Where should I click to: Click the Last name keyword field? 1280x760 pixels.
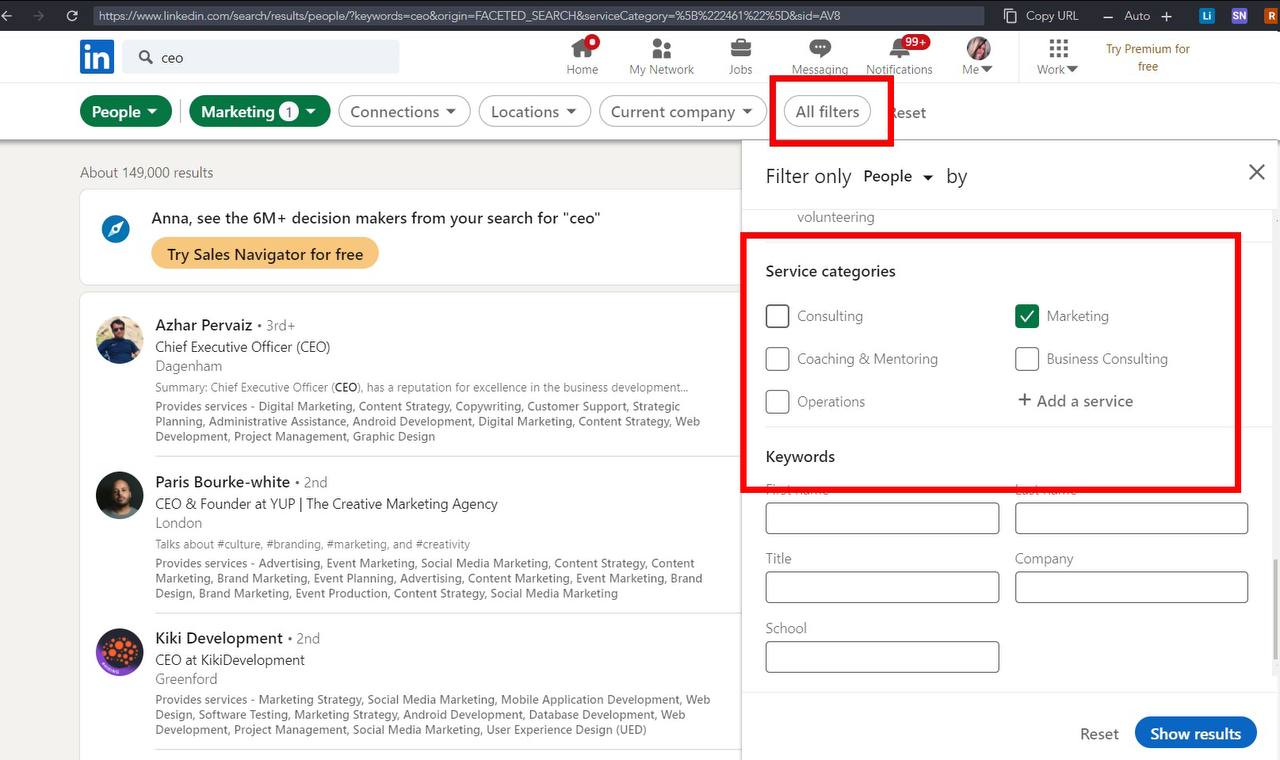click(1131, 518)
